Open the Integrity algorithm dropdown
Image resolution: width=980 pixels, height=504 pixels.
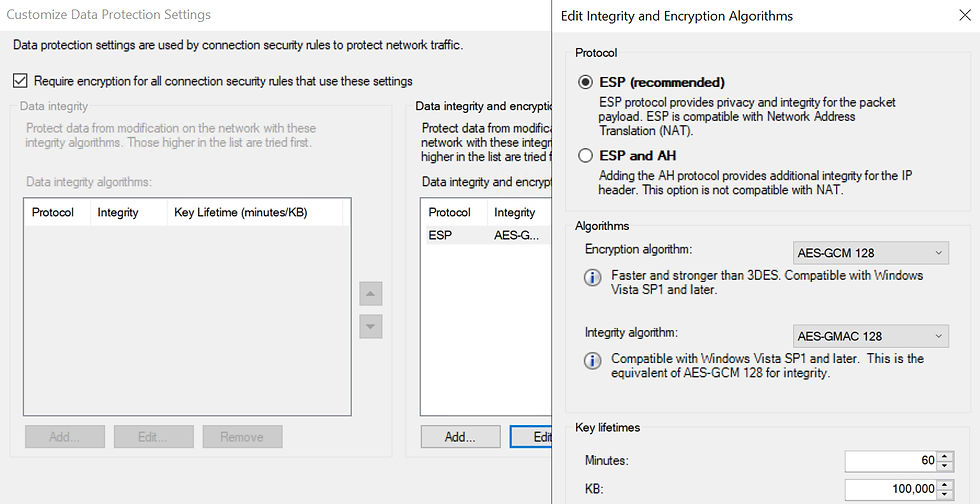pyautogui.click(x=870, y=336)
